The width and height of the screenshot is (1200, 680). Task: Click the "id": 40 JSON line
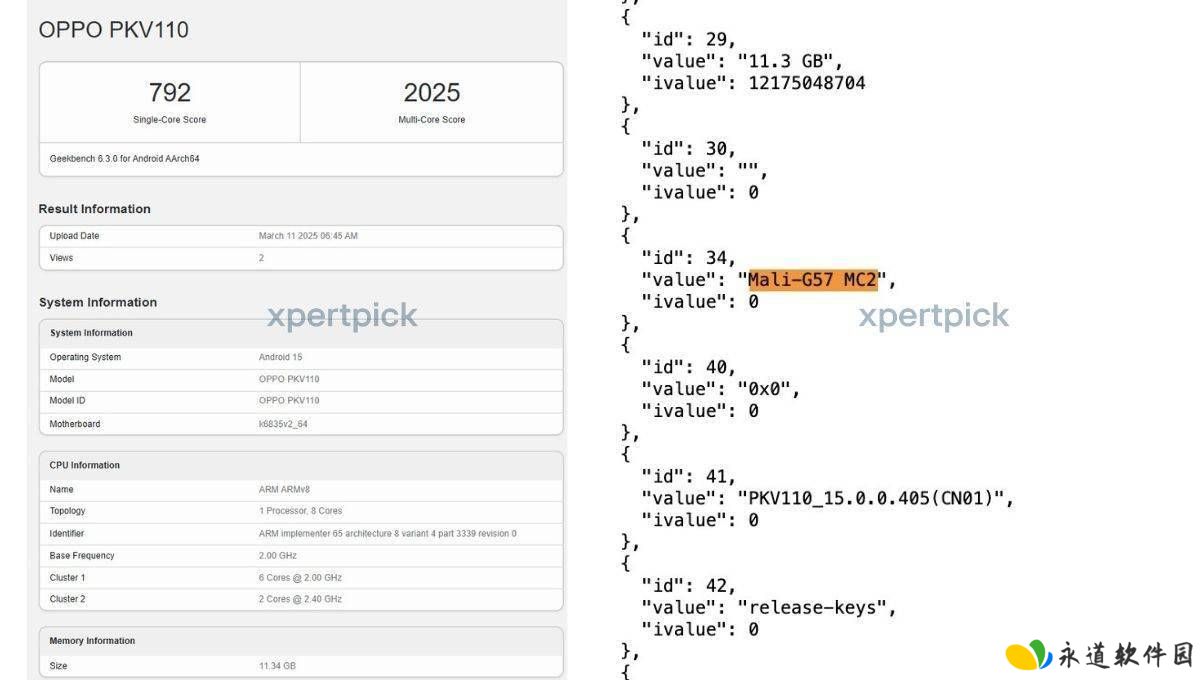pos(689,367)
